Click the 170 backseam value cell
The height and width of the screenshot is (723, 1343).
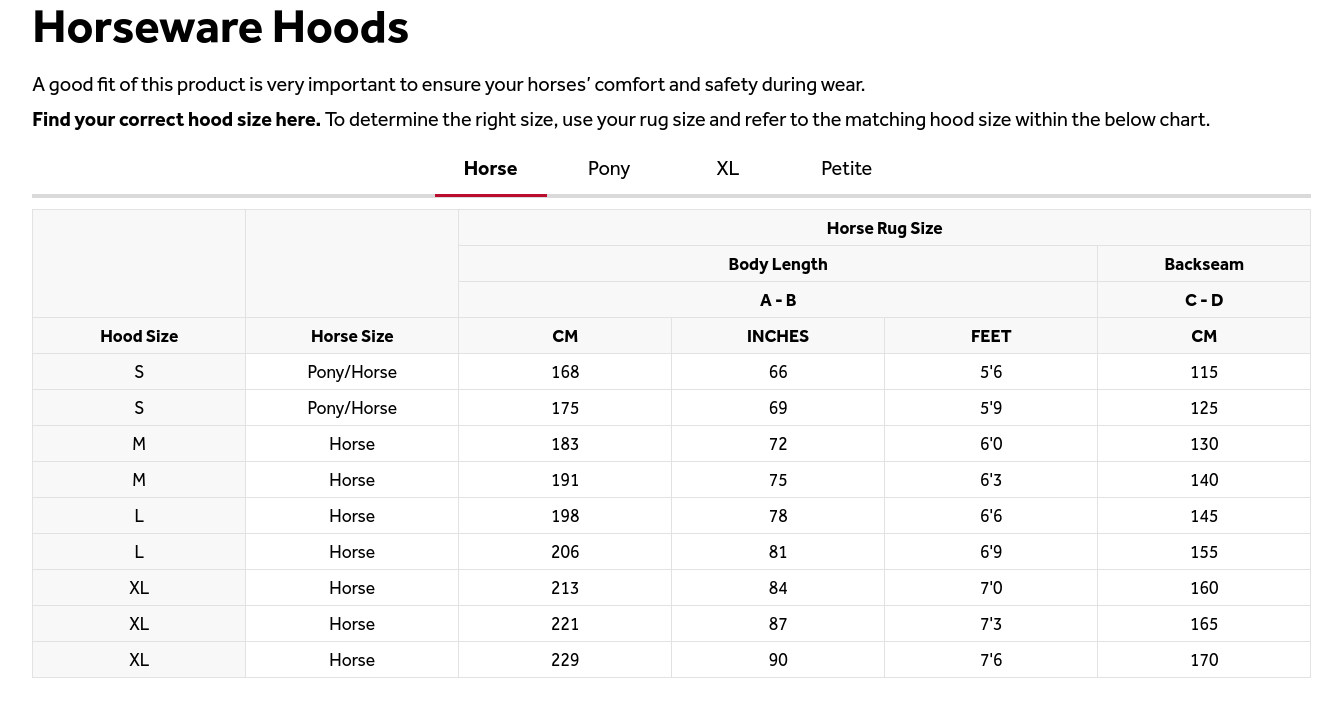[1204, 660]
